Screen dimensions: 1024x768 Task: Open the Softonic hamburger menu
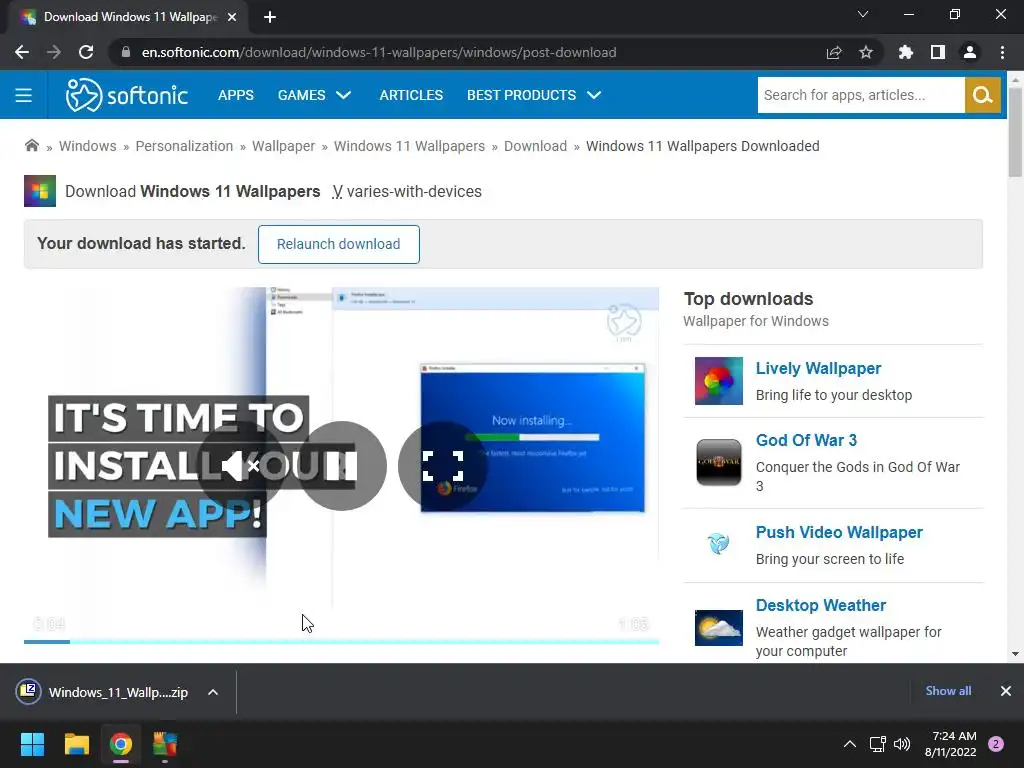(24, 95)
